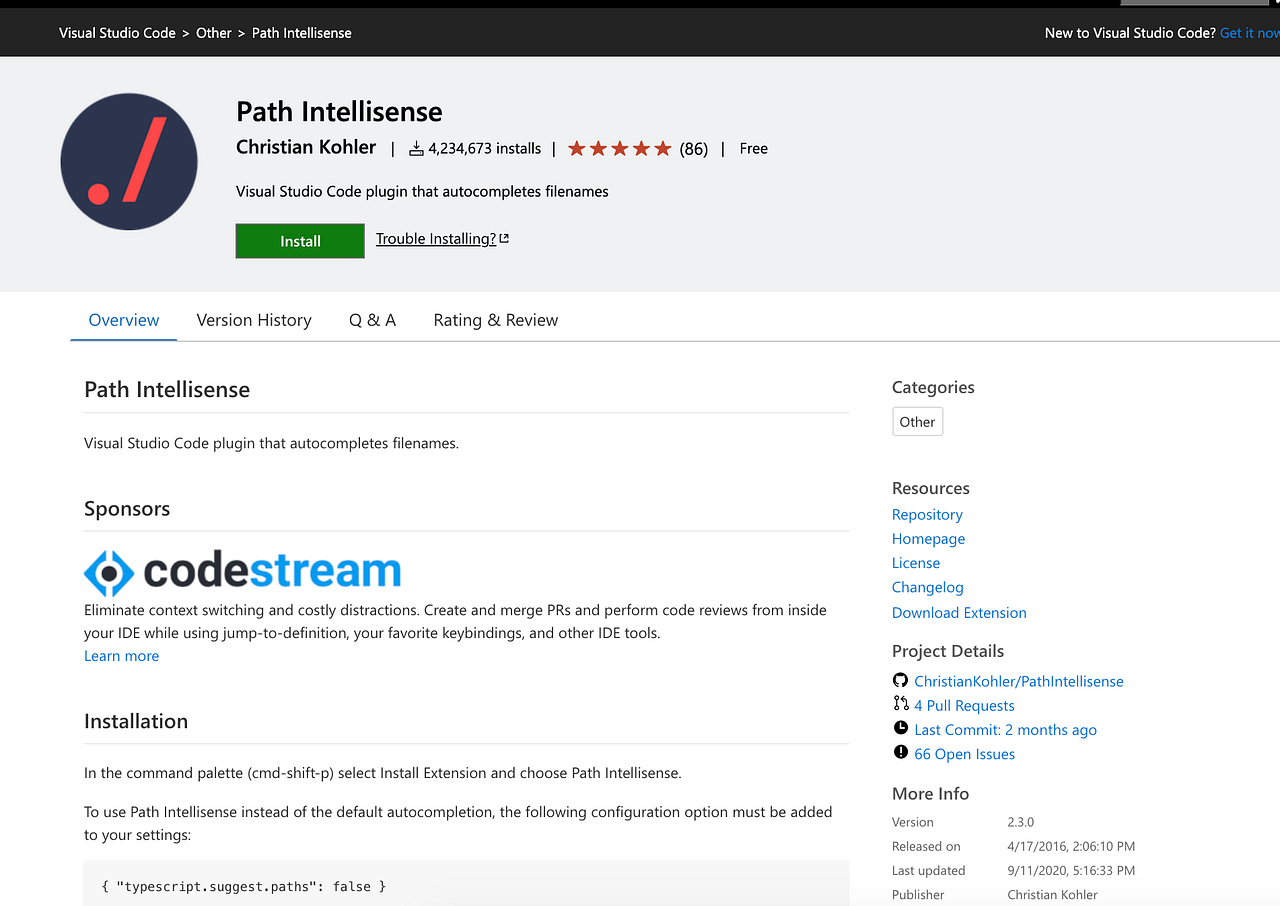Viewport: 1280px width, 906px height.
Task: Open the ChristianKohler/PathIntellisense GitHub link
Action: pos(1019,681)
